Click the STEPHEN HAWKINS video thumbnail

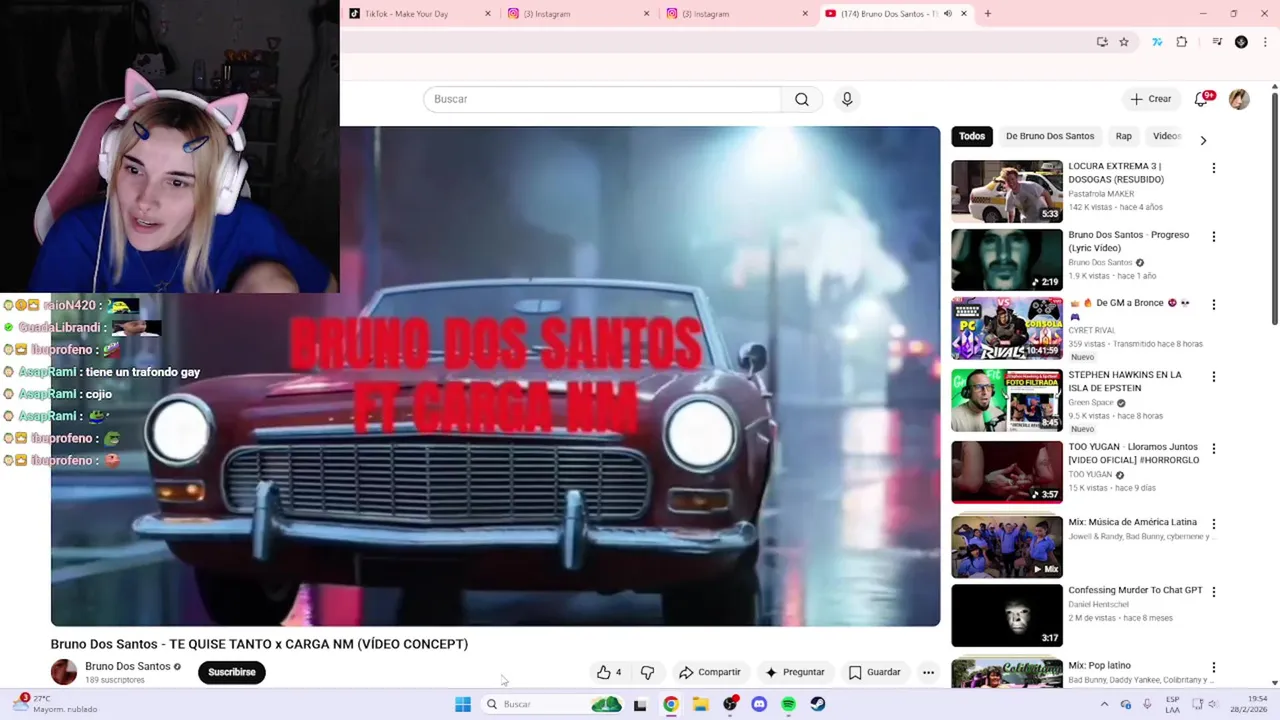pyautogui.click(x=1007, y=400)
